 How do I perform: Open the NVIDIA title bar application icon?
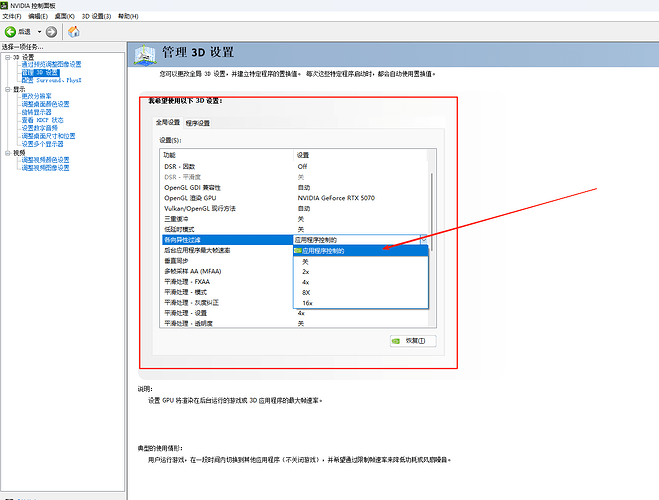point(4,5)
